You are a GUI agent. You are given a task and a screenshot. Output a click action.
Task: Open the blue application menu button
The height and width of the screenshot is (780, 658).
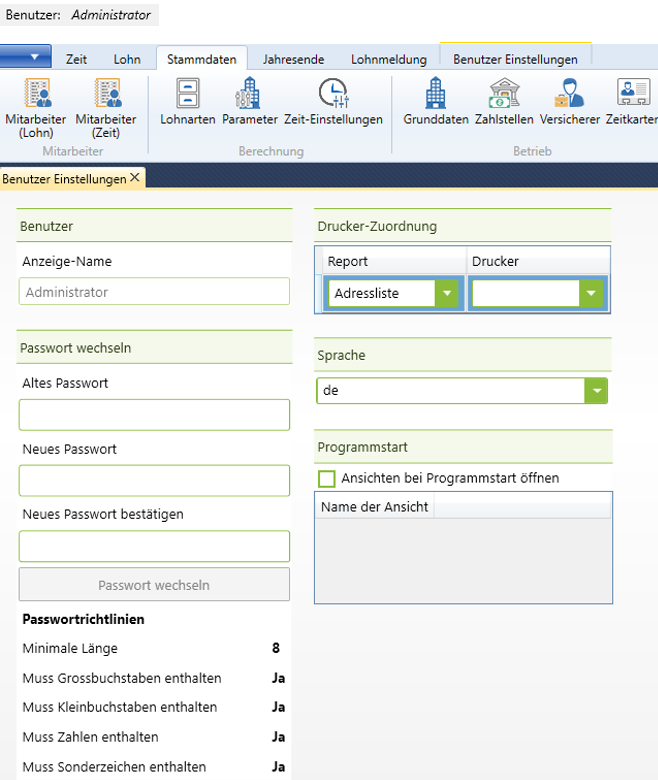25,56
